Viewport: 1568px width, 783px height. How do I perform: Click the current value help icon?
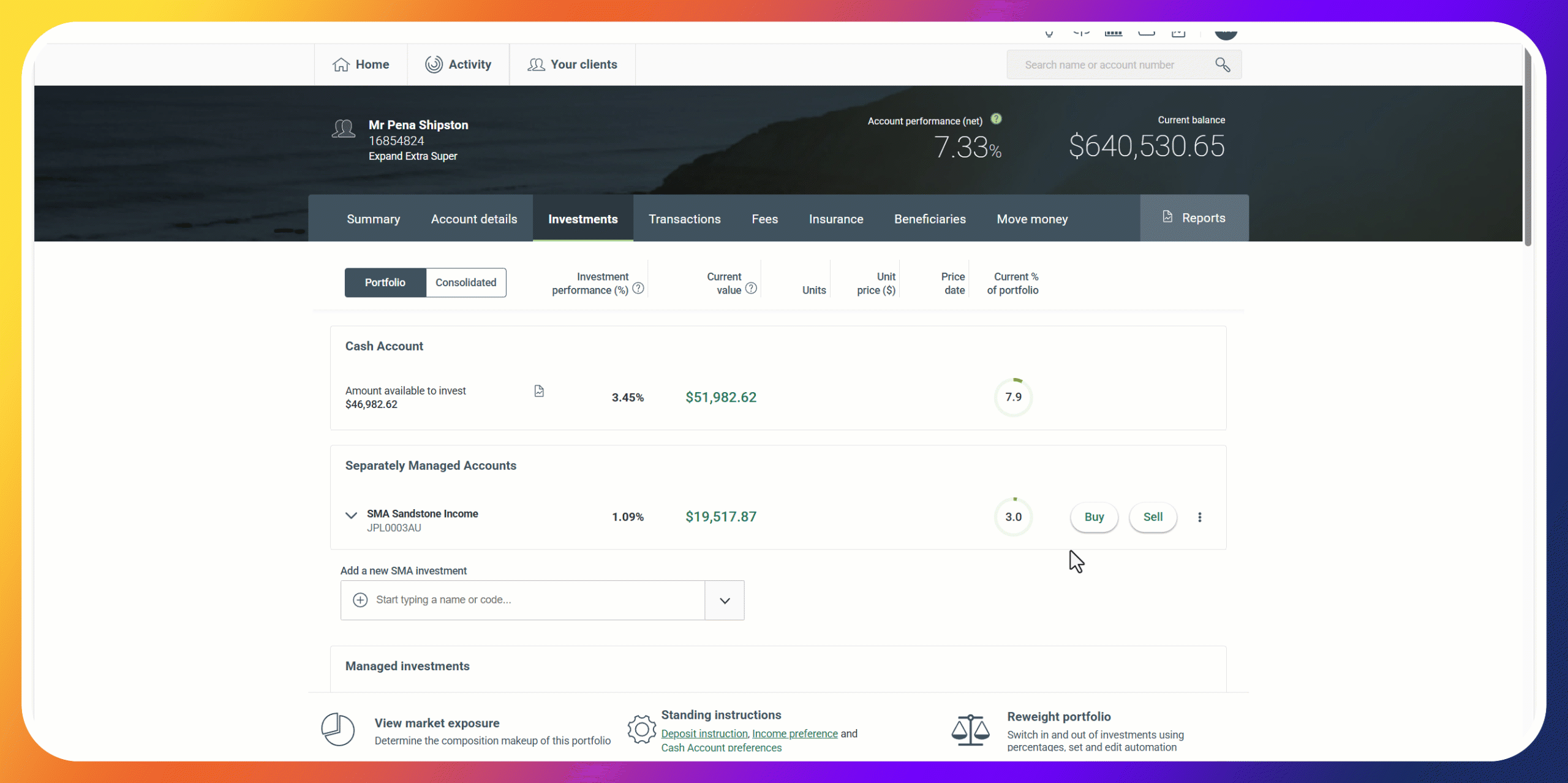click(751, 289)
